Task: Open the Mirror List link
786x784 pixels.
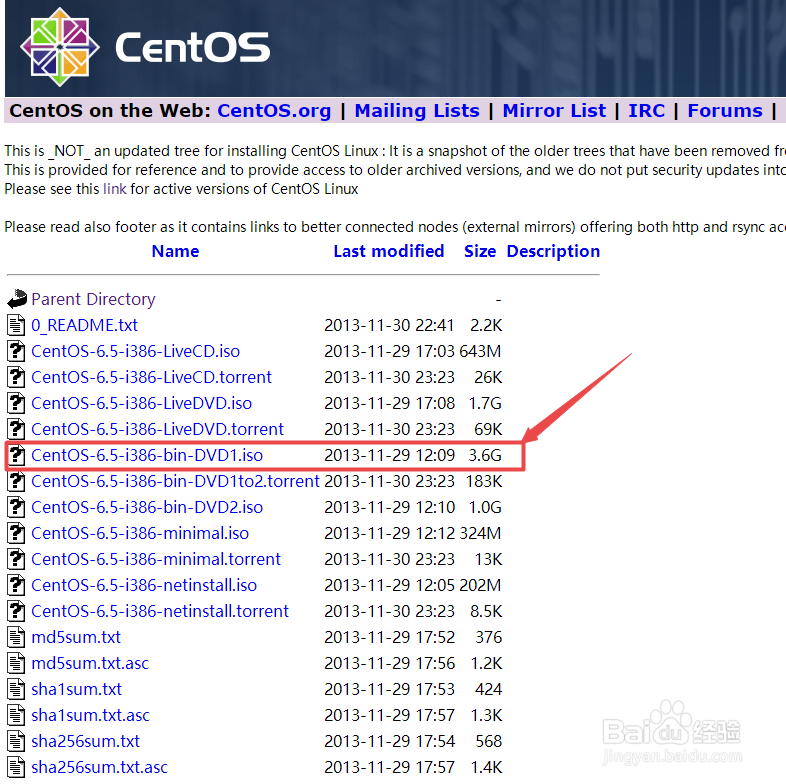Action: point(554,111)
